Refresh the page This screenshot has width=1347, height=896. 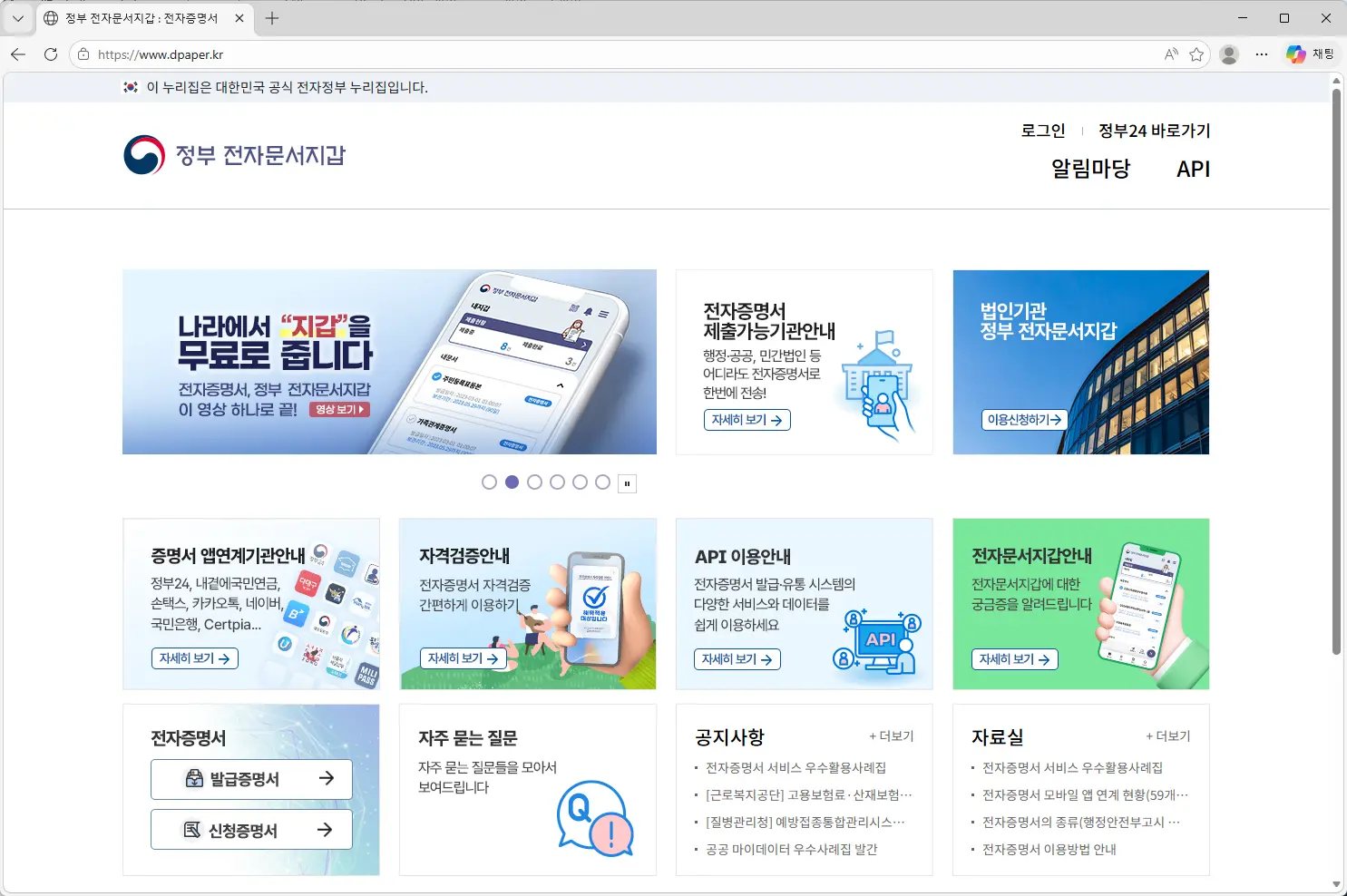point(51,54)
